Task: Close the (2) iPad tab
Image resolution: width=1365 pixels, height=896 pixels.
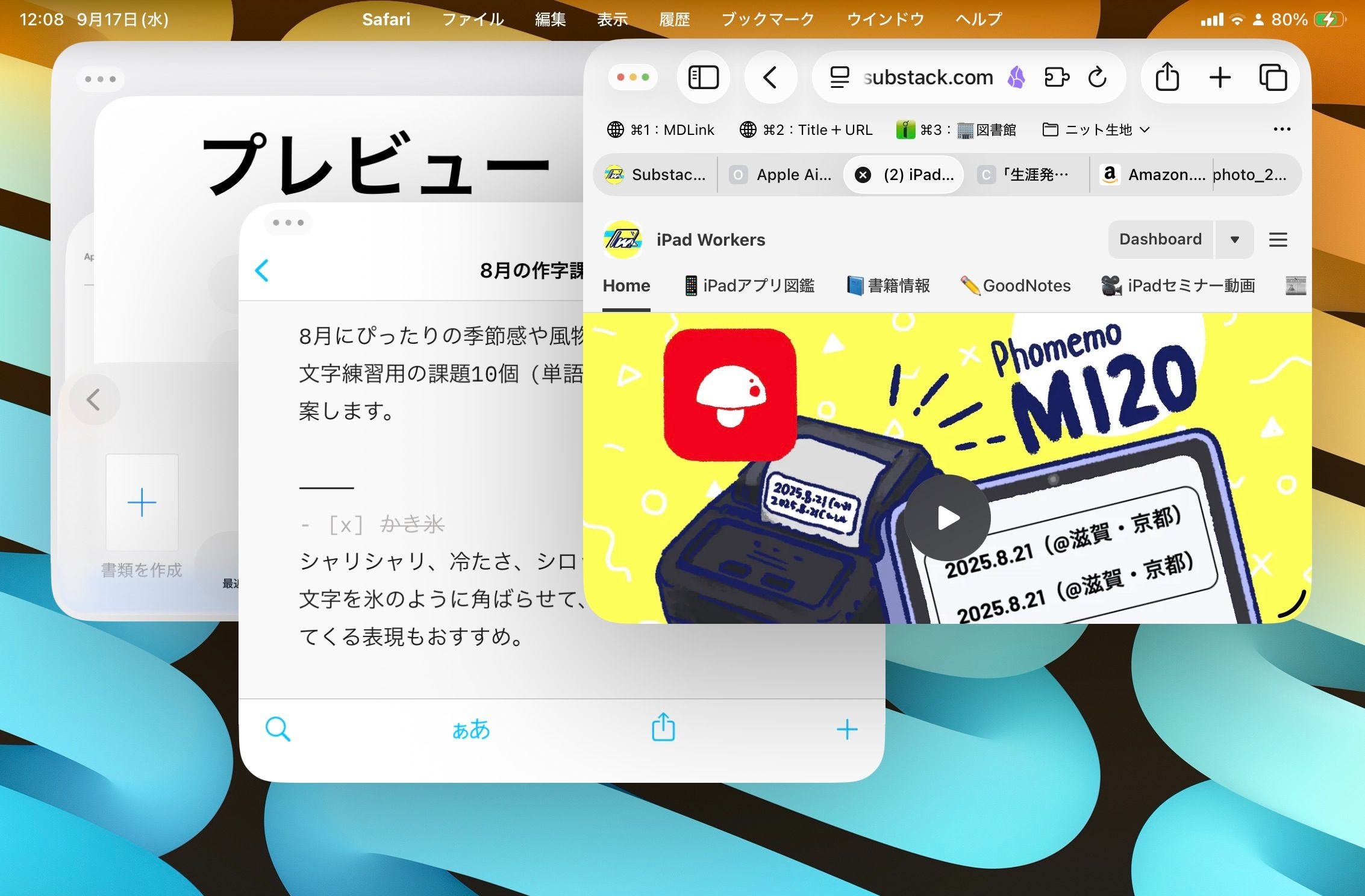Action: [x=863, y=175]
